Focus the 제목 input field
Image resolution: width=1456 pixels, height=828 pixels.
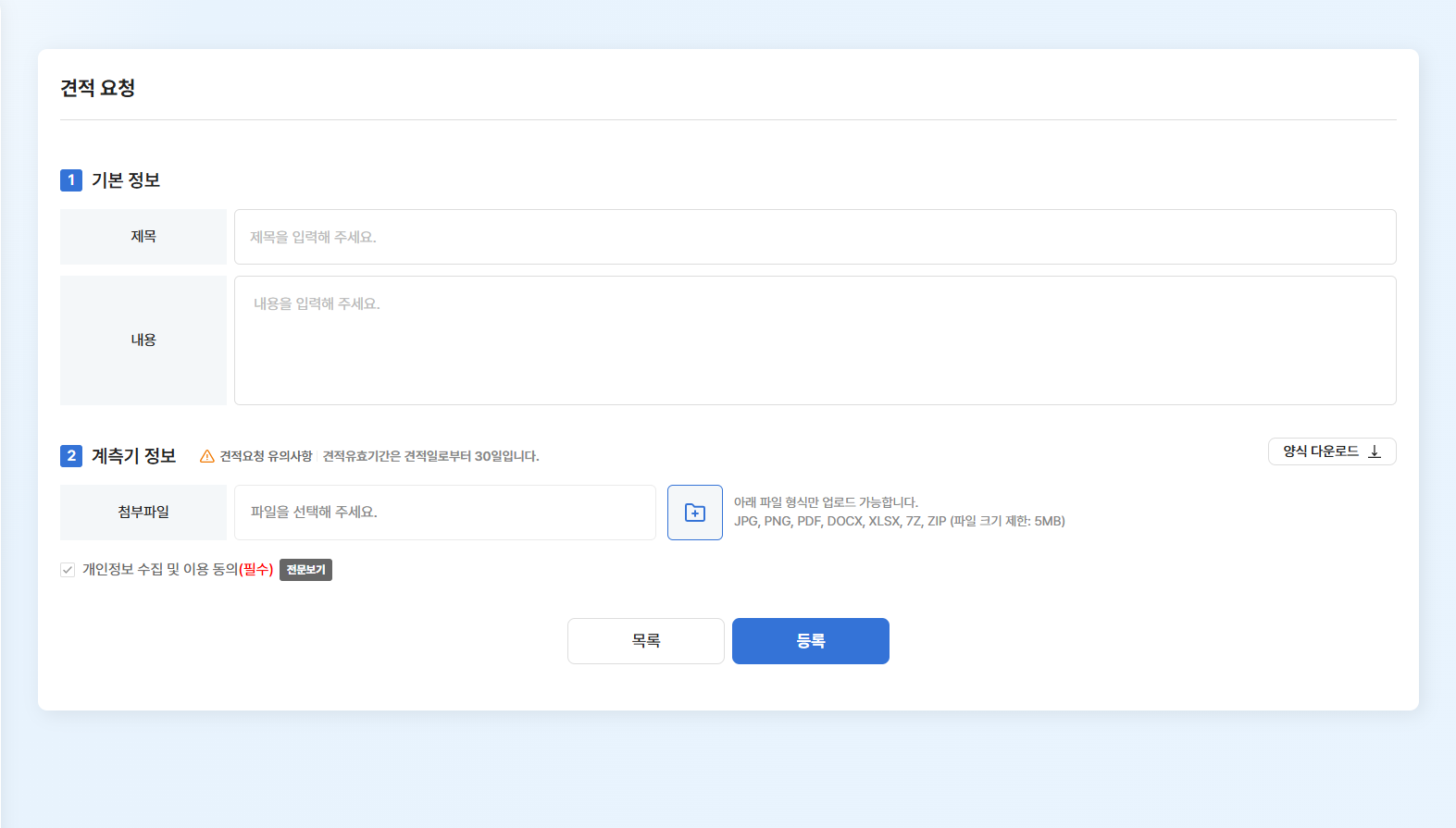click(x=815, y=237)
